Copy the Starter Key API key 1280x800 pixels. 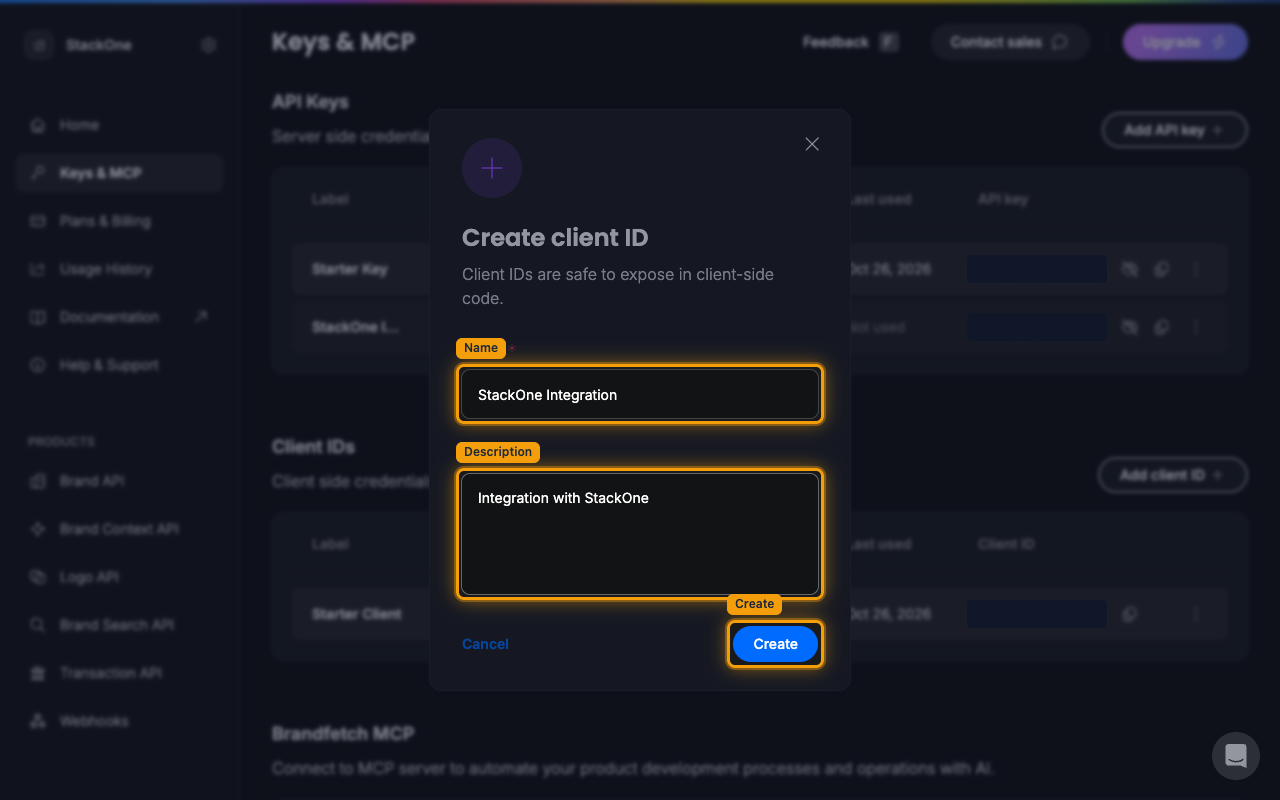click(1162, 269)
